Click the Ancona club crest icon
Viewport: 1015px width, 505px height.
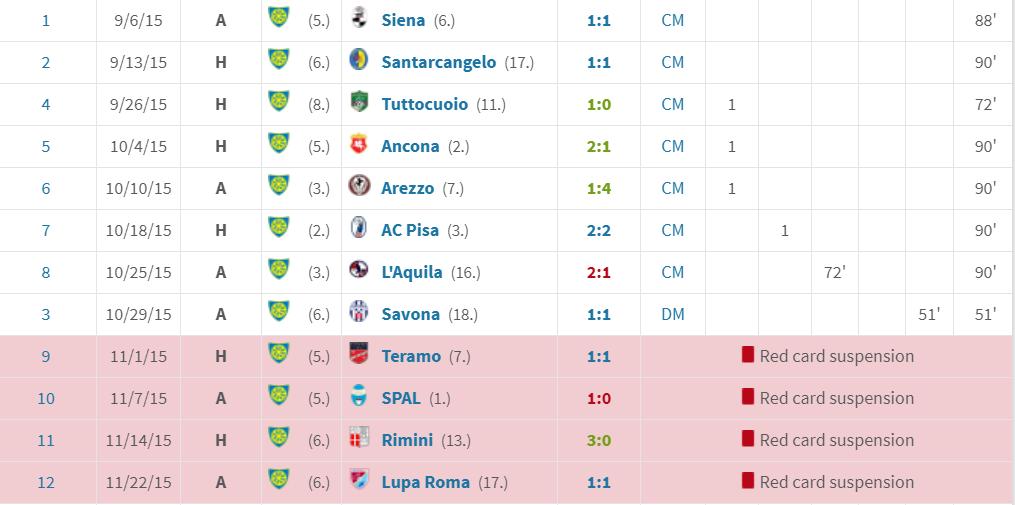[359, 145]
